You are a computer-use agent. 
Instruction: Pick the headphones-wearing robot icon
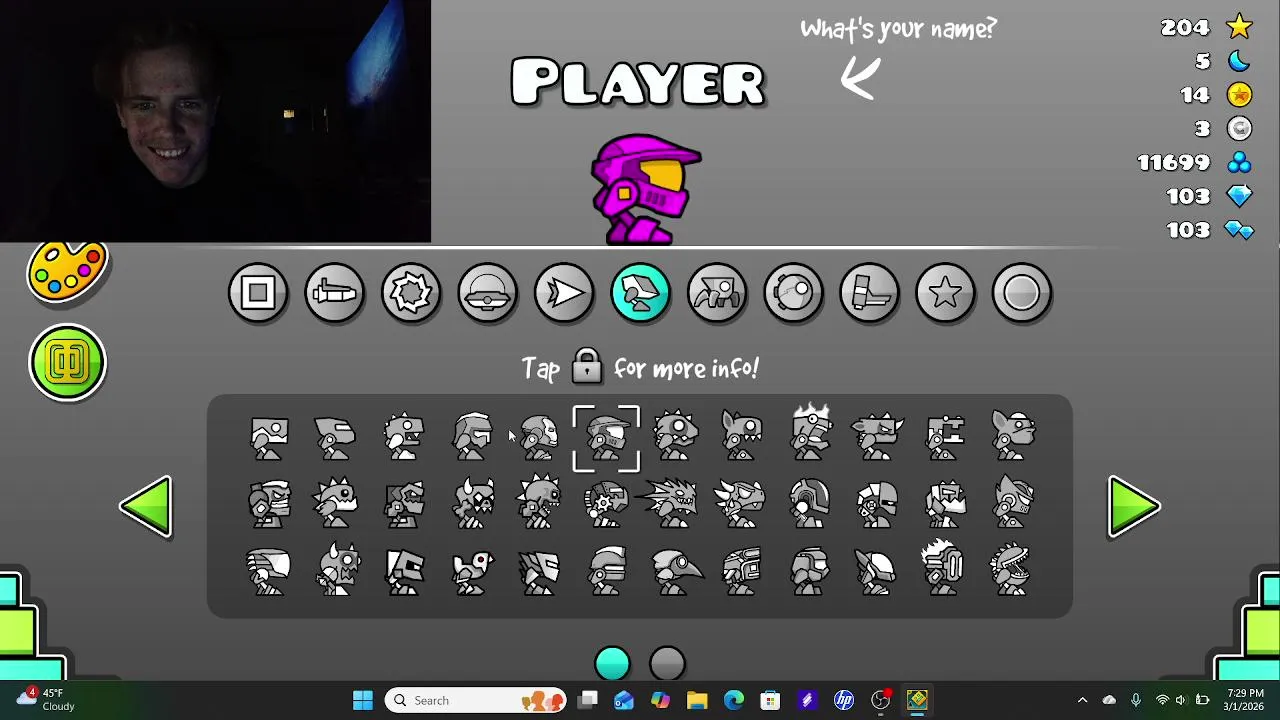pos(269,503)
